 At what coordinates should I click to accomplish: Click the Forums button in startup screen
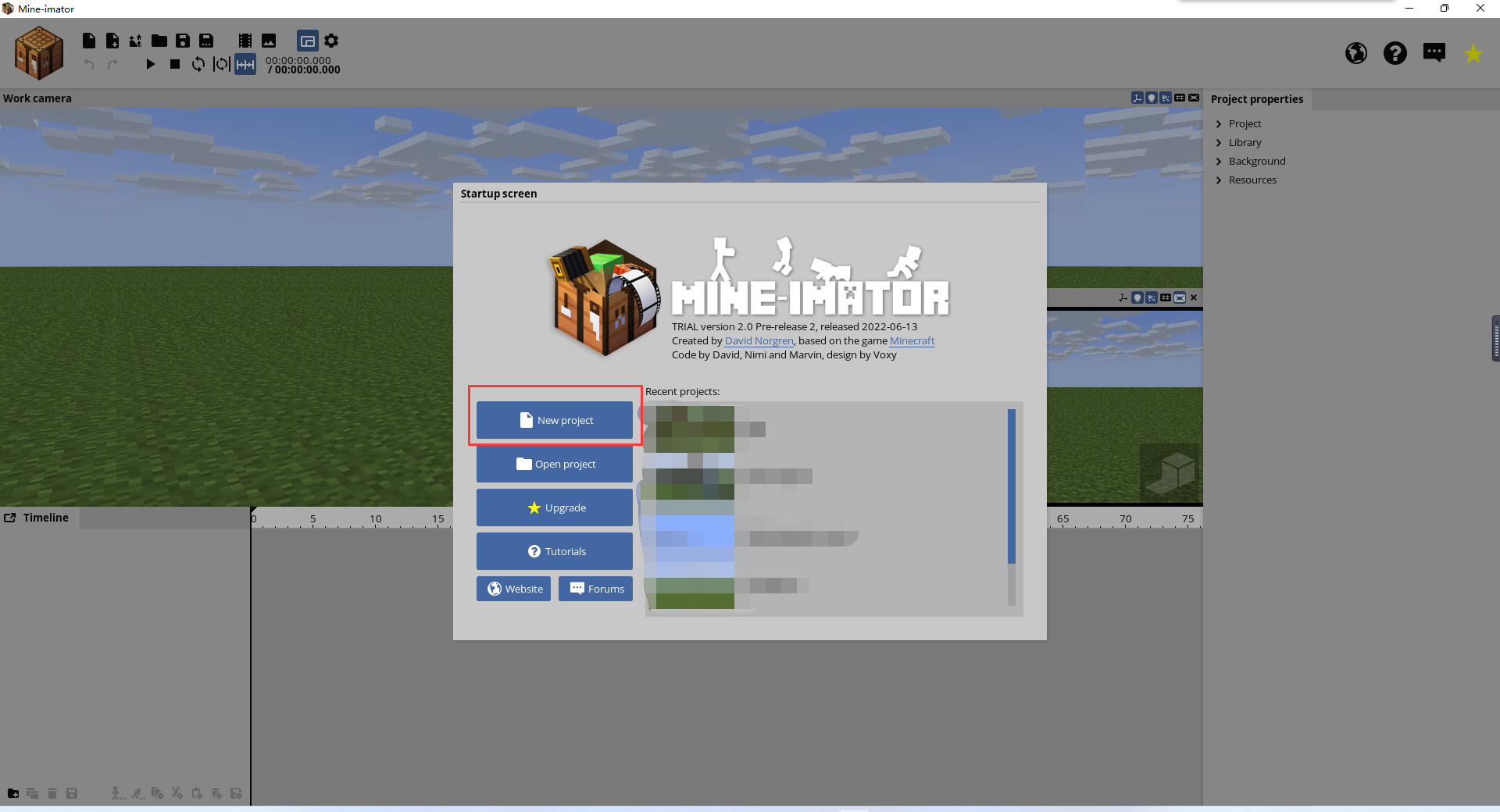[x=595, y=589]
